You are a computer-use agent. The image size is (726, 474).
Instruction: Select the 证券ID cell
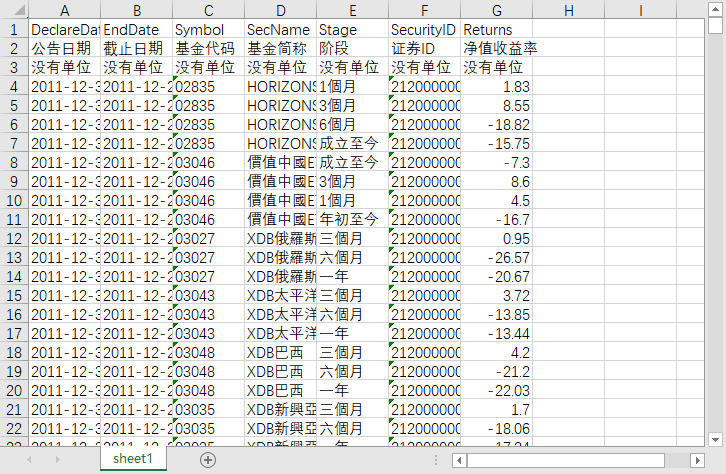pyautogui.click(x=425, y=49)
